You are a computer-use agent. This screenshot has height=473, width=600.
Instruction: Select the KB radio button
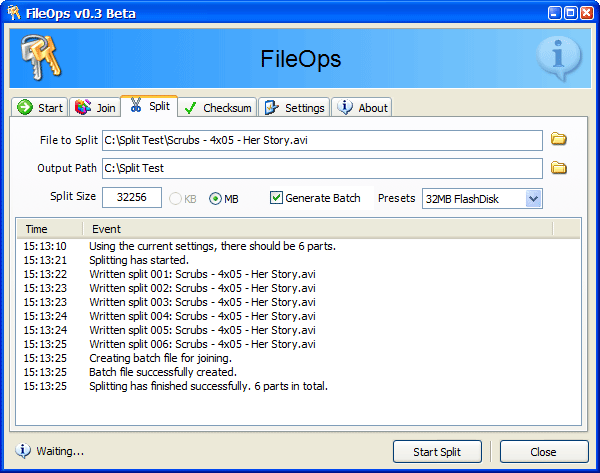[176, 199]
